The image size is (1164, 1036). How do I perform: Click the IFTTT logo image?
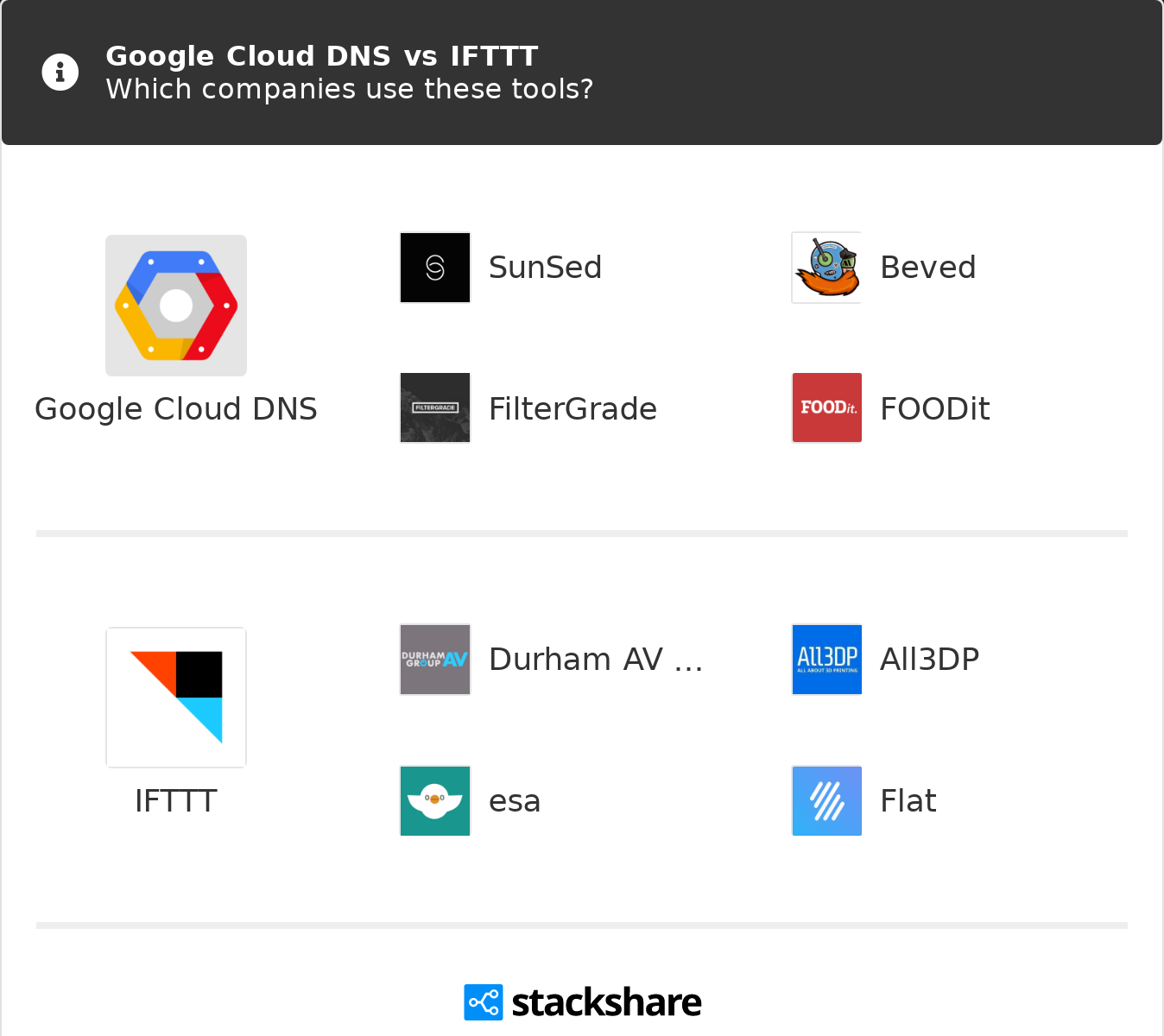176,698
